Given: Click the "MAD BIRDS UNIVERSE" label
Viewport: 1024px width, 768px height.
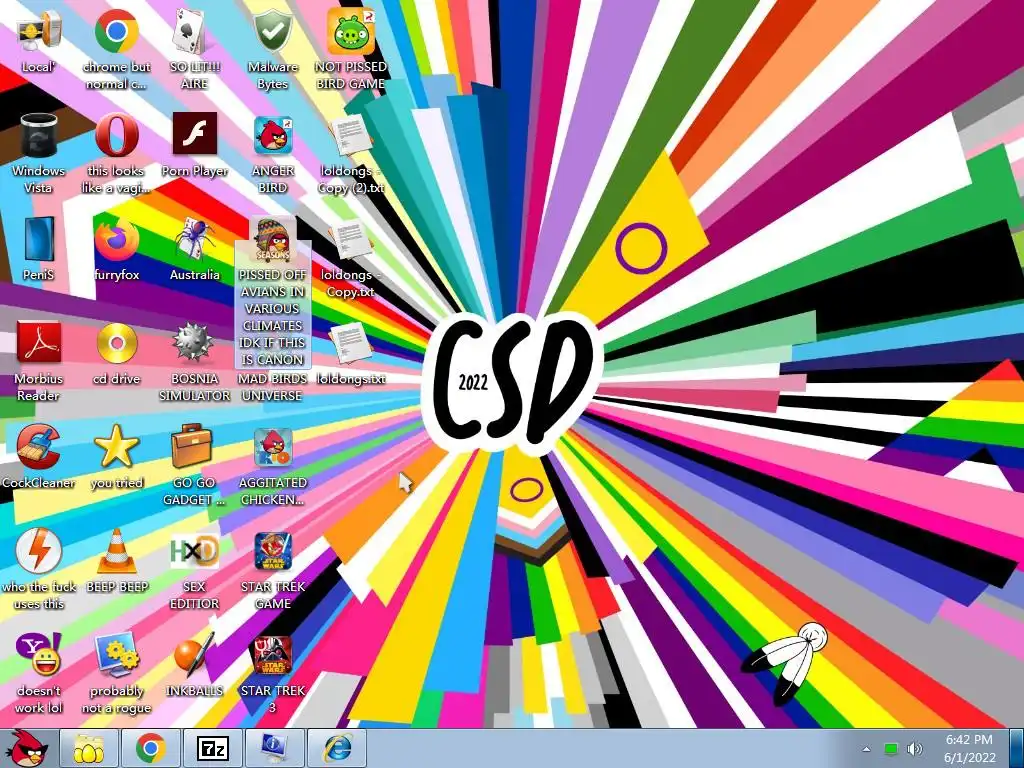Looking at the screenshot, I should (272, 387).
